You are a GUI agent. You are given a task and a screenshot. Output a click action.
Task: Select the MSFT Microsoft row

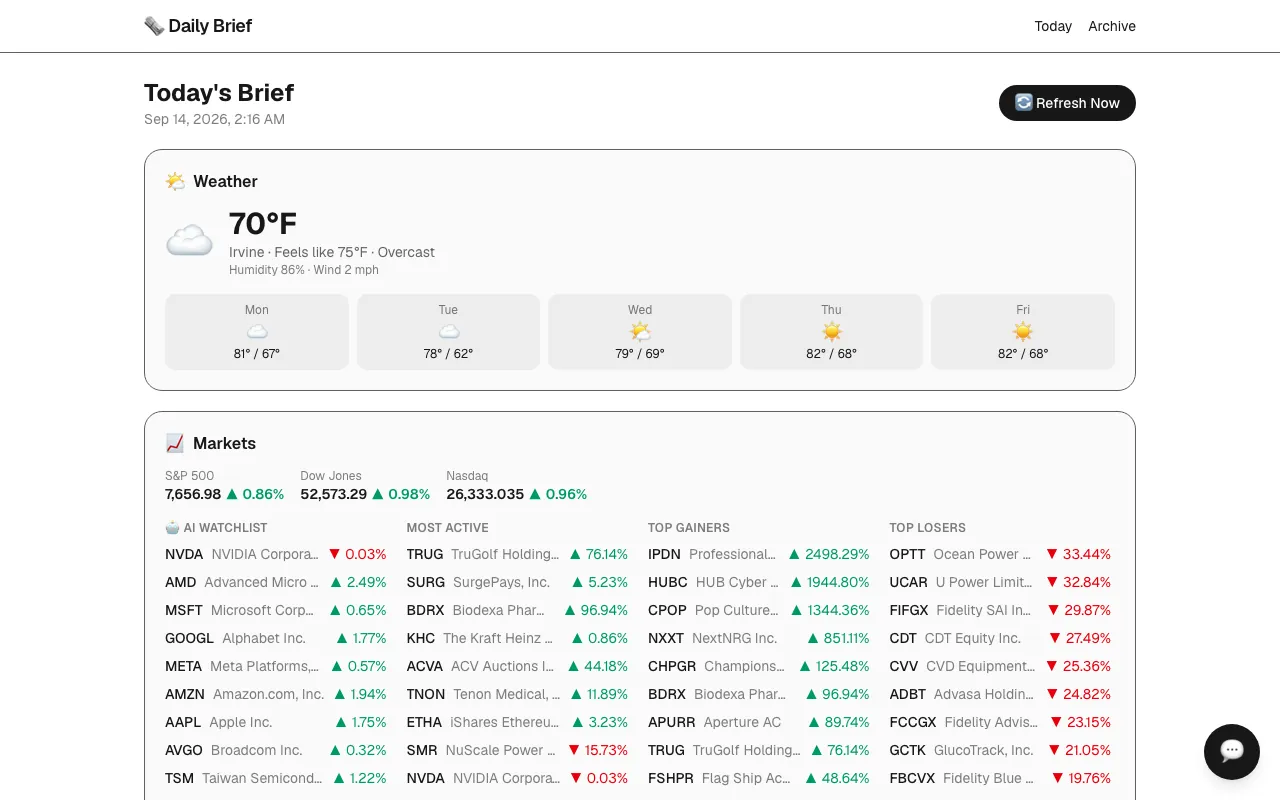276,610
